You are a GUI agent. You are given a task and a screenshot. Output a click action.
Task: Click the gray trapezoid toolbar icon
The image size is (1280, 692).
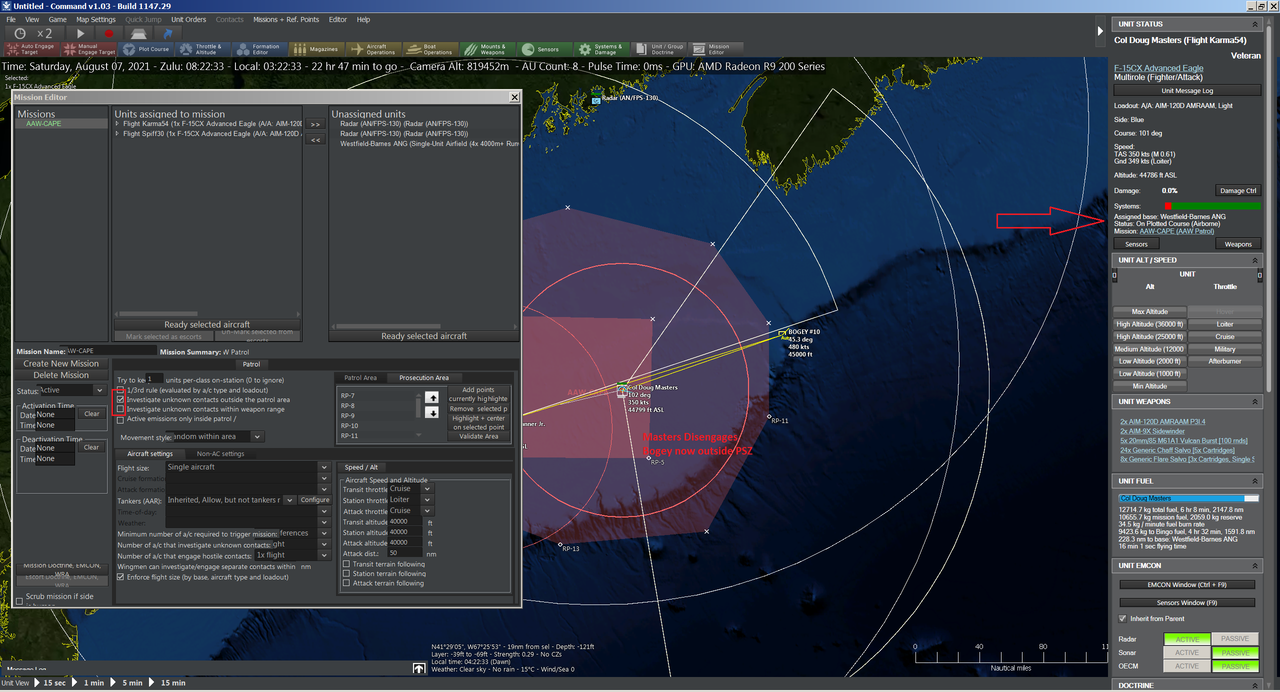click(x=138, y=33)
